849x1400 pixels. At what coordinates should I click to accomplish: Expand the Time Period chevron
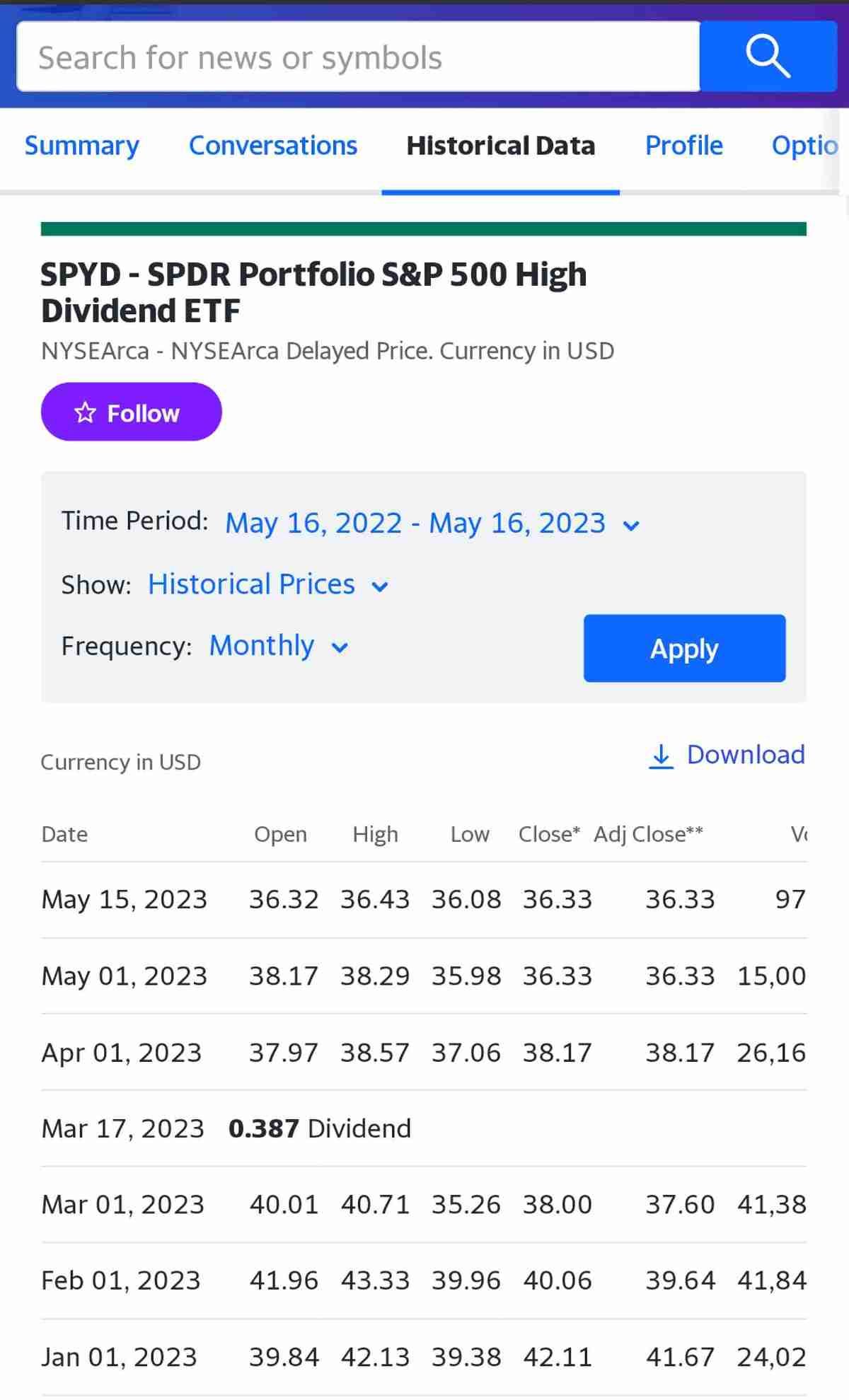tap(631, 526)
